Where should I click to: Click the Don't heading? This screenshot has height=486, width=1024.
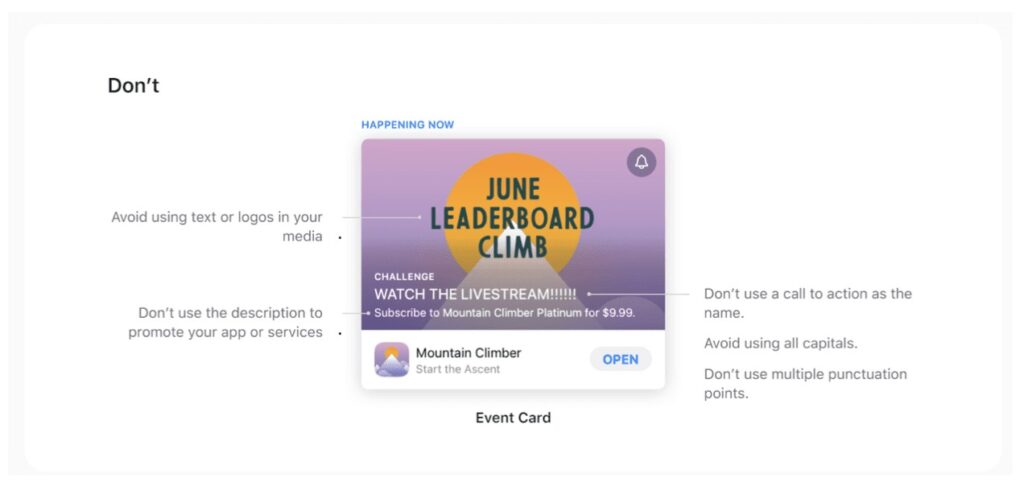coord(133,86)
